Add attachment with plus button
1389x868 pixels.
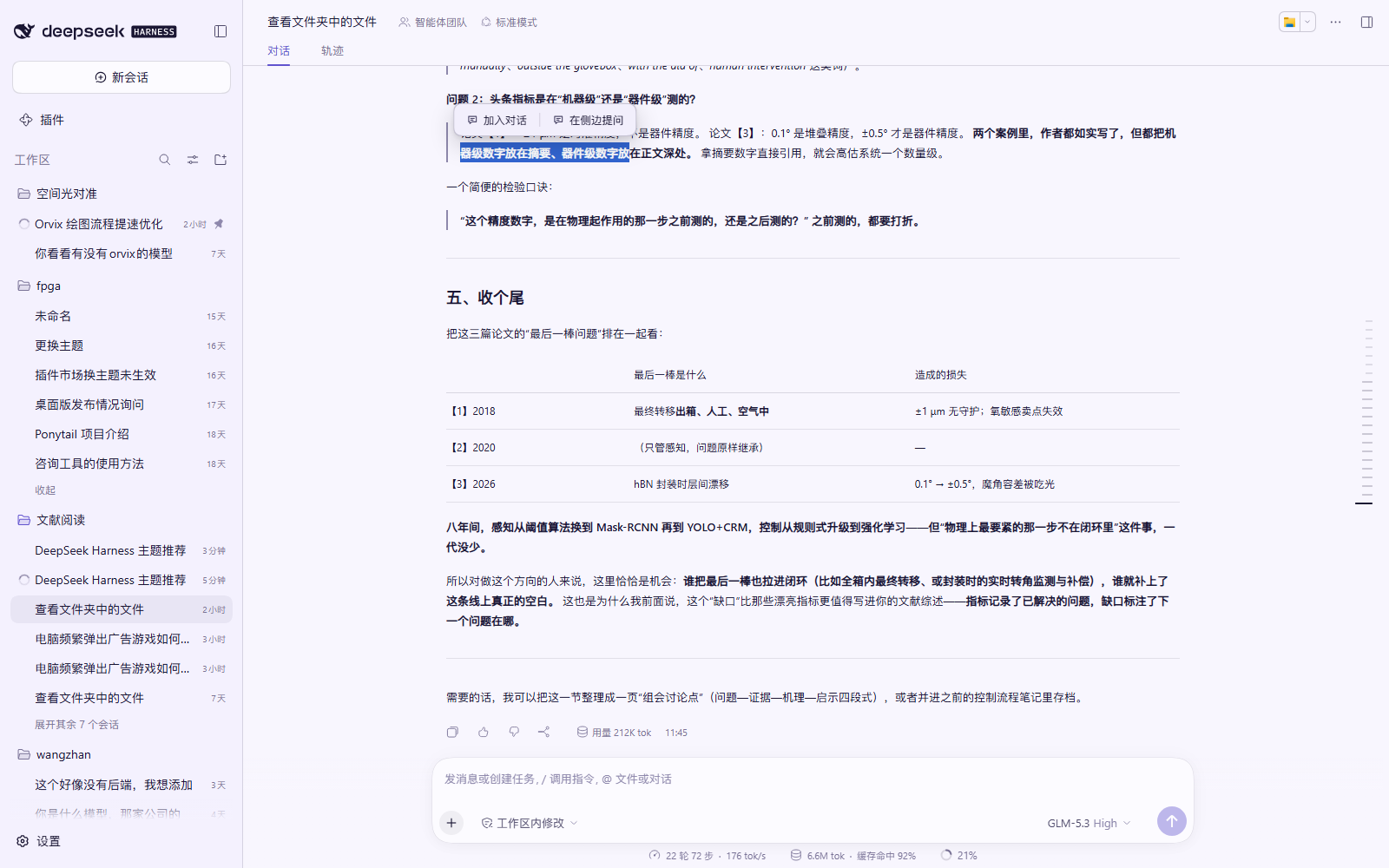pyautogui.click(x=451, y=823)
